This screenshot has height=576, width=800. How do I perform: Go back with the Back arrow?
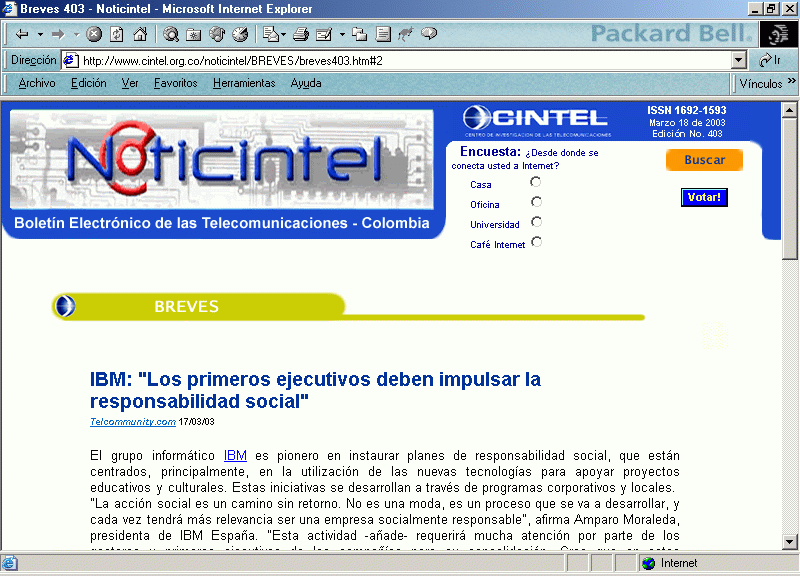click(22, 34)
